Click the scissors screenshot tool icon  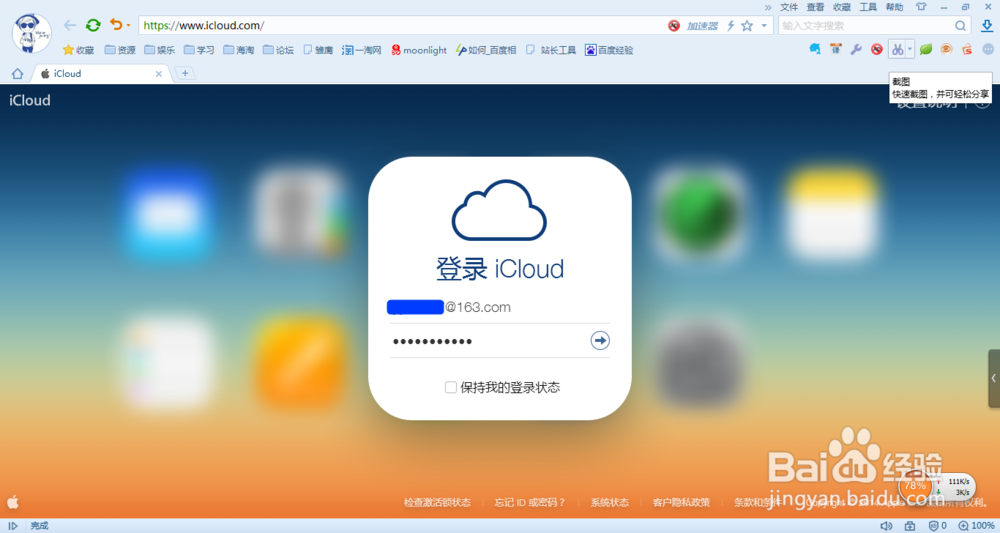[x=897, y=49]
